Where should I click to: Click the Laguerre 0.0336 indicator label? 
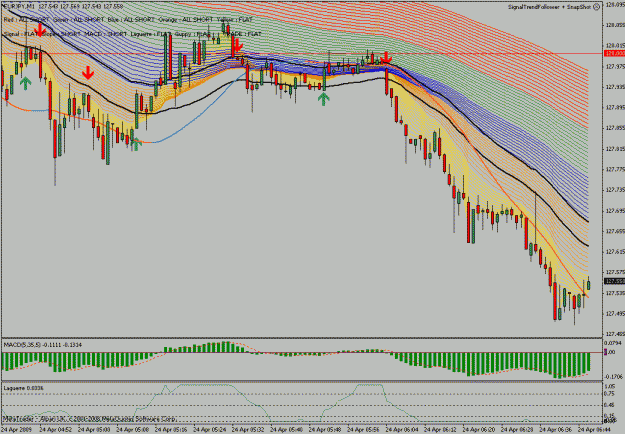coord(24,388)
